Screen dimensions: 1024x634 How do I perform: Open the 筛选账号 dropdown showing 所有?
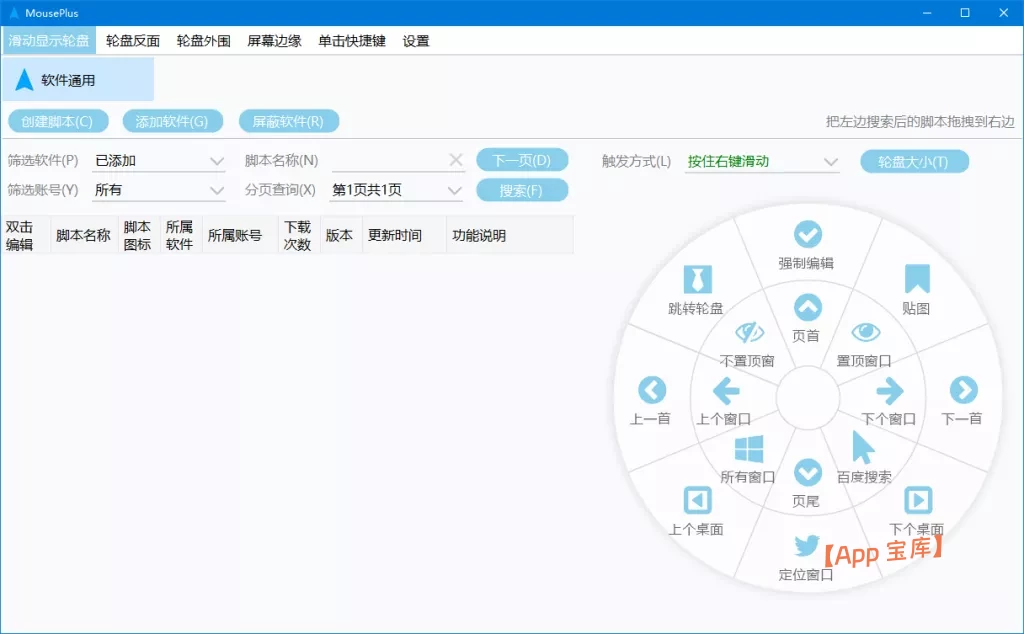pyautogui.click(x=158, y=190)
